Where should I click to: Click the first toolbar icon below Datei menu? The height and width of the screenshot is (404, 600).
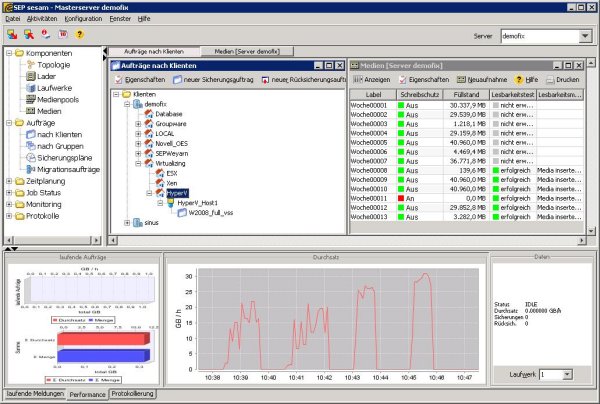point(12,34)
